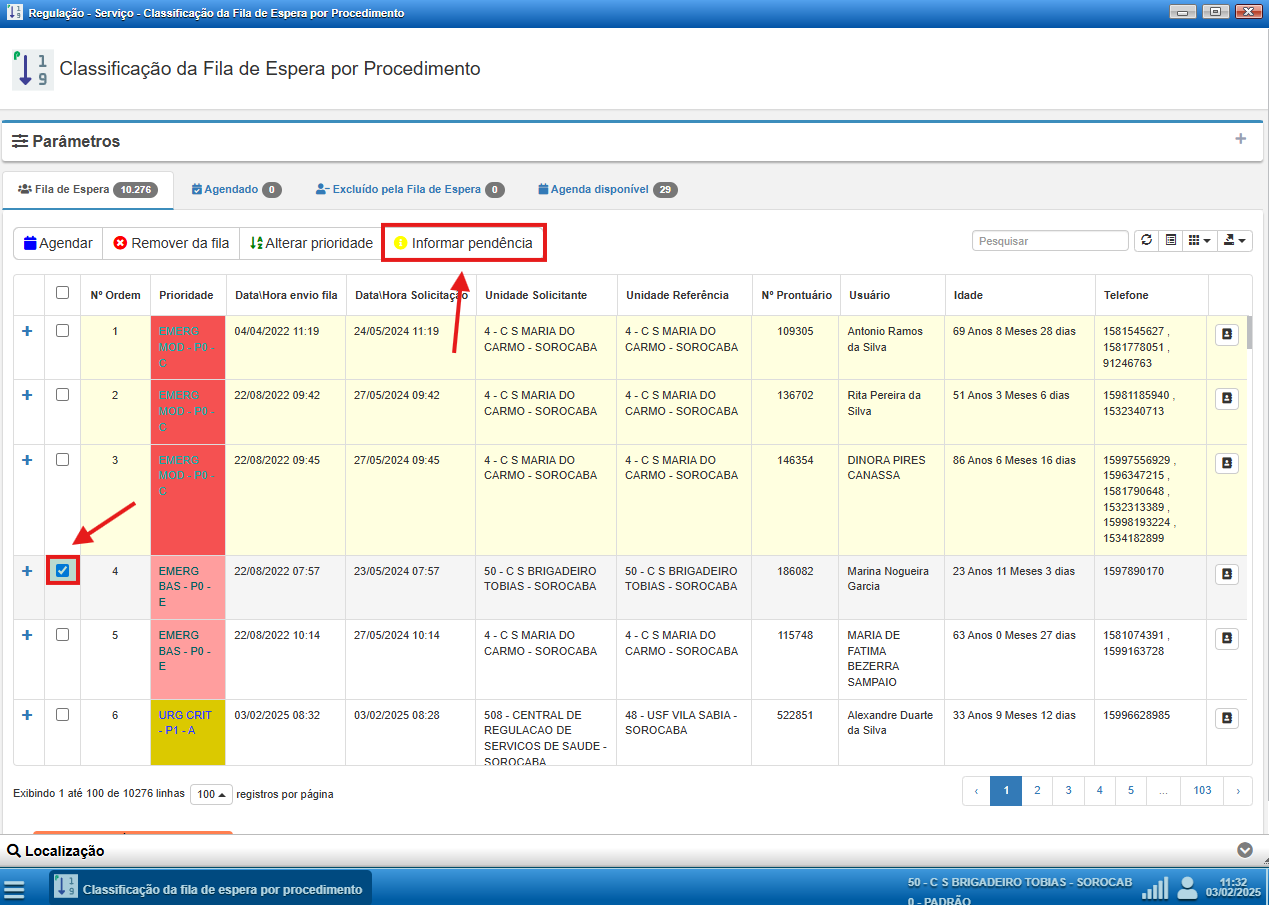
Task: Open the hamburger main menu in taskbar
Action: 14,889
